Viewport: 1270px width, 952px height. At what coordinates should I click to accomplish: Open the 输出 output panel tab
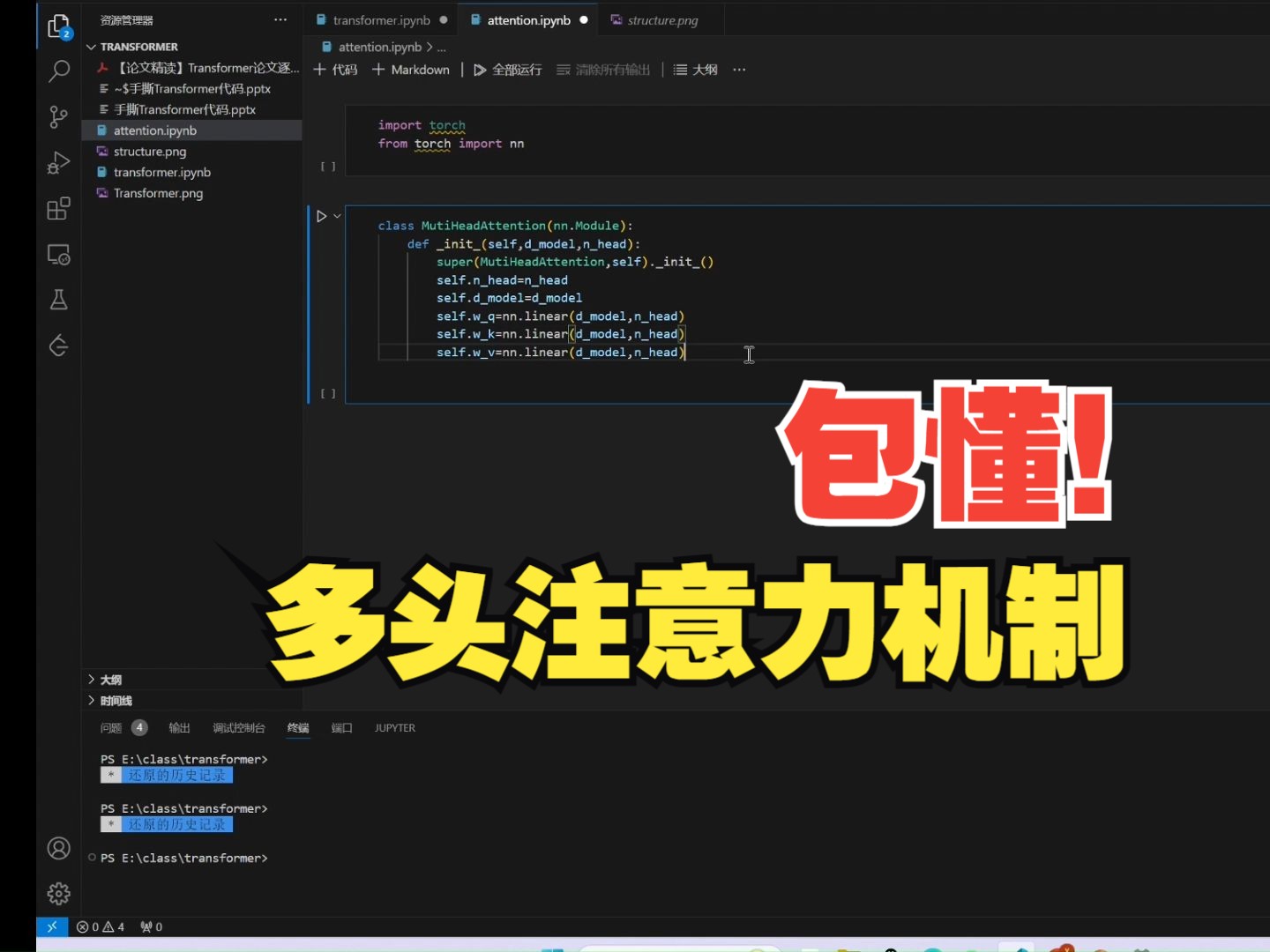pos(179,728)
